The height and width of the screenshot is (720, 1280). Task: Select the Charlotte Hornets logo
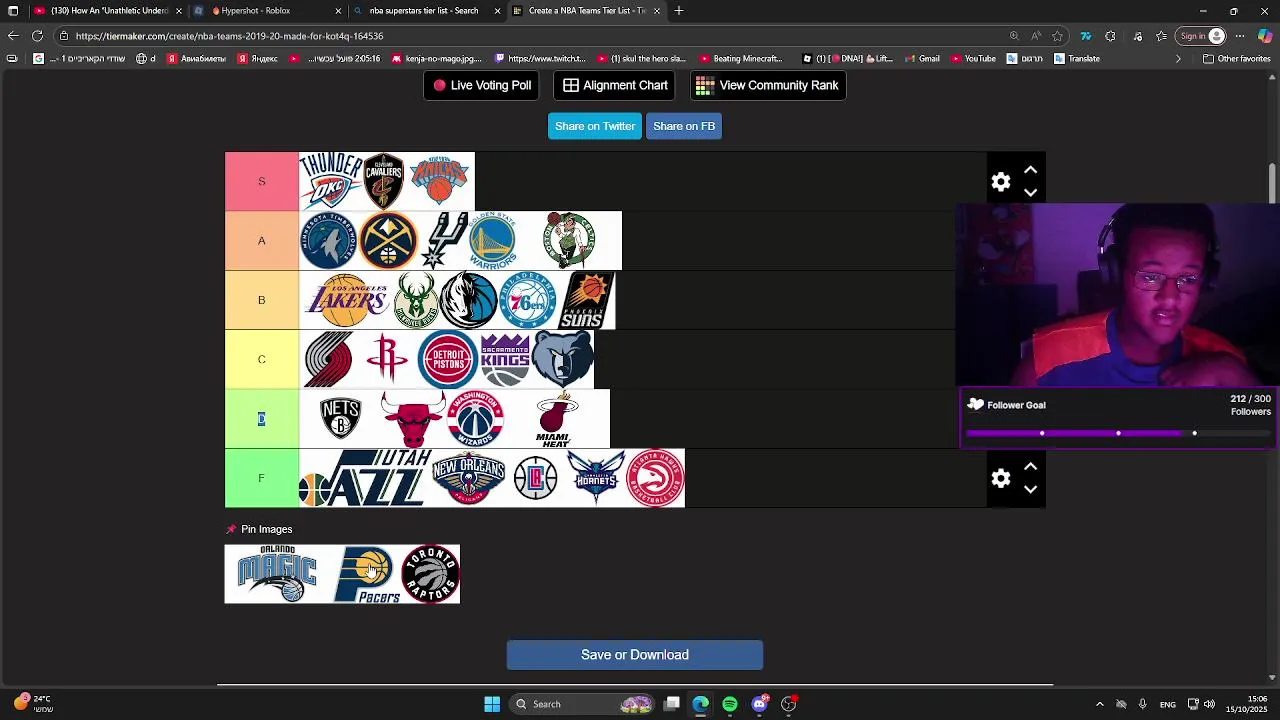[595, 478]
